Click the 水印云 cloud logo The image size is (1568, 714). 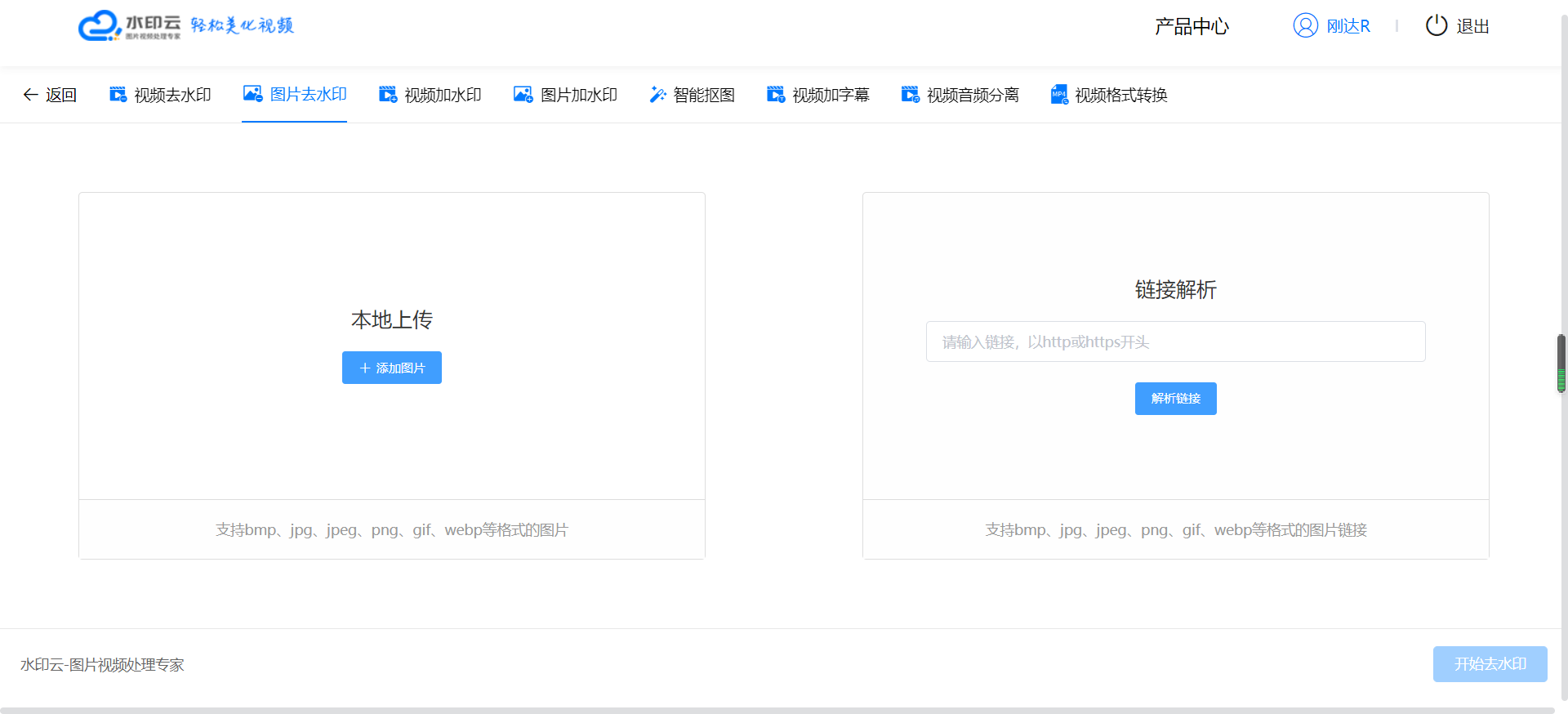point(100,25)
